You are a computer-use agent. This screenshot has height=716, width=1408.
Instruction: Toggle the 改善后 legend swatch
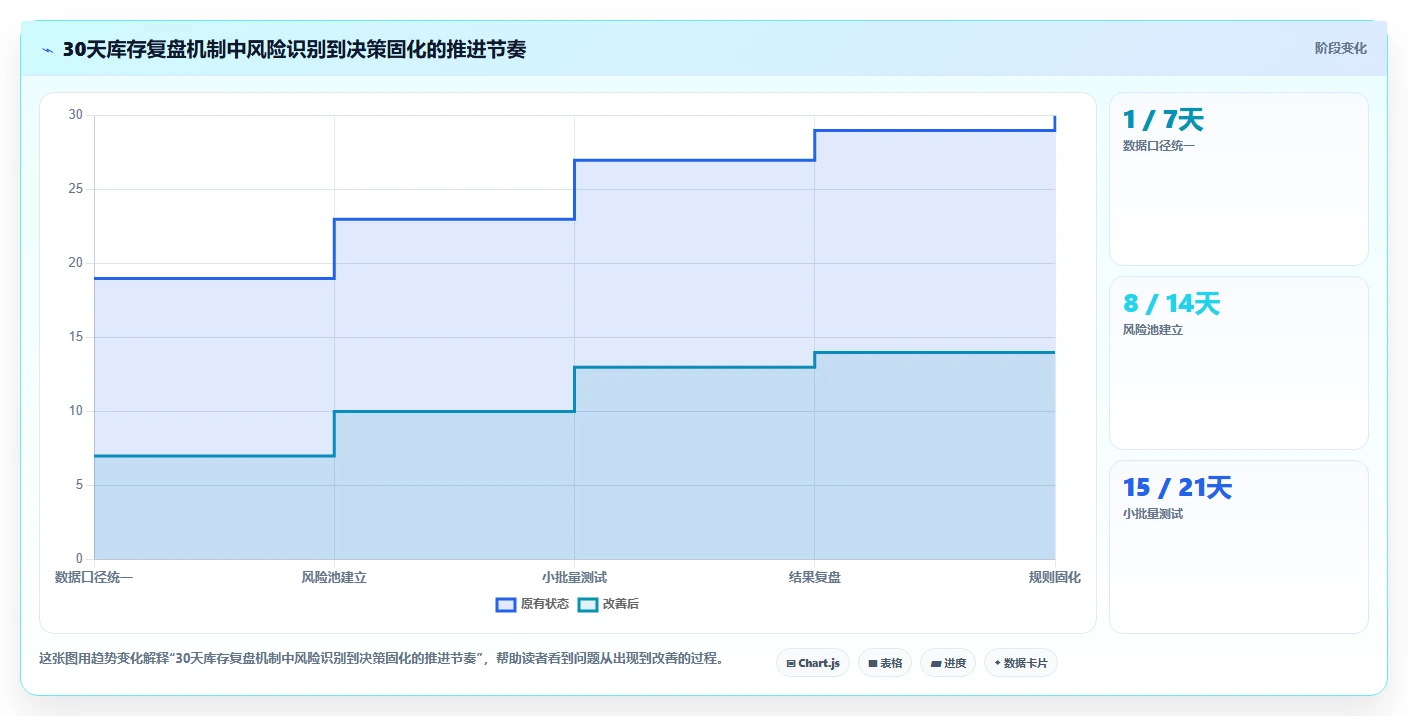[588, 604]
